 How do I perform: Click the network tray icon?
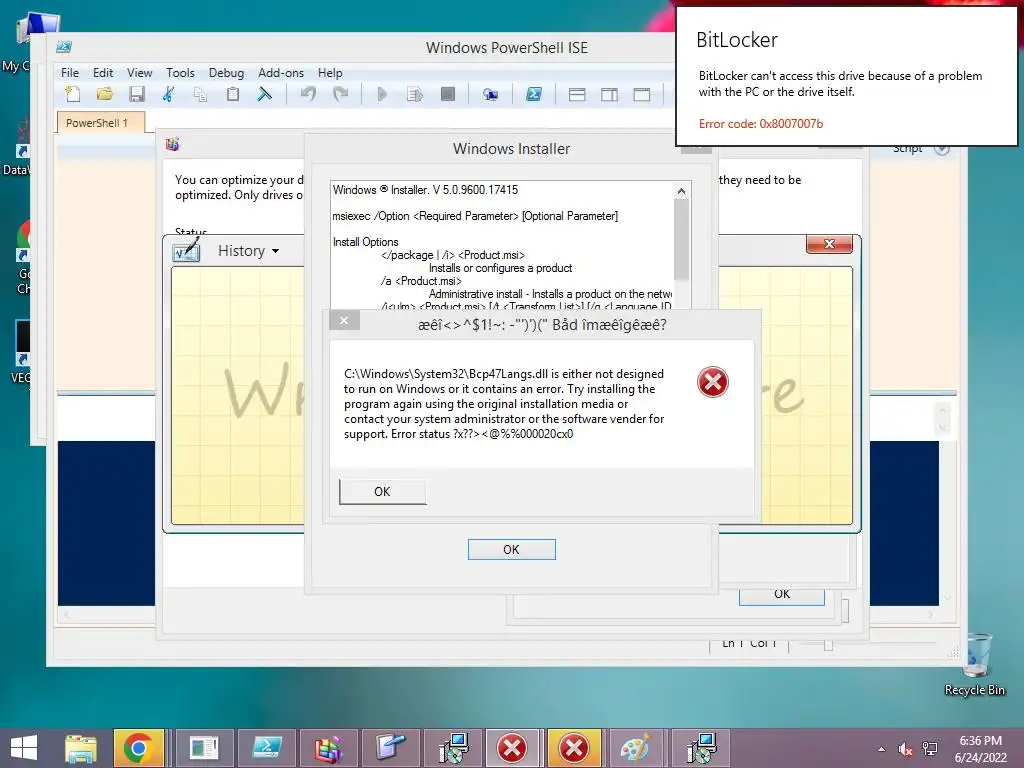[x=930, y=748]
